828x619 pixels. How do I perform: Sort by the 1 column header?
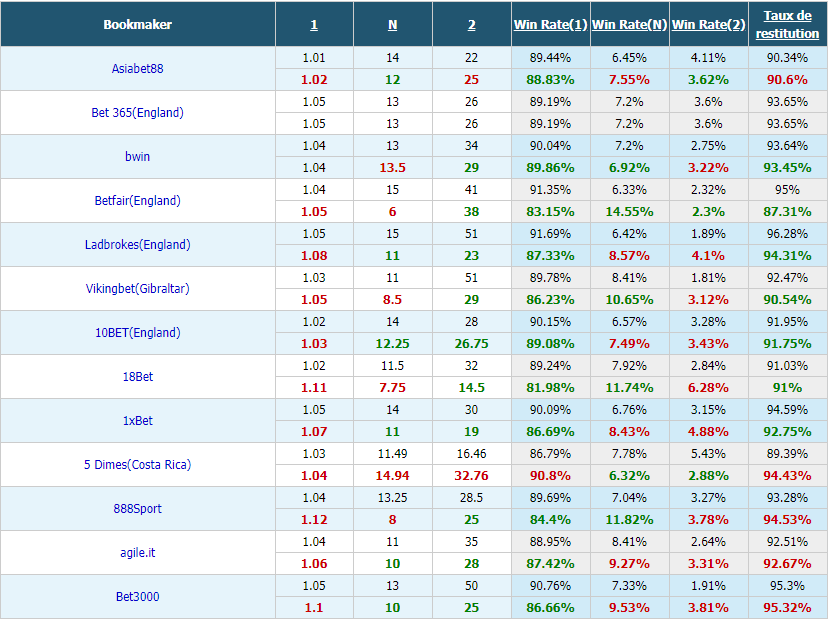[314, 25]
